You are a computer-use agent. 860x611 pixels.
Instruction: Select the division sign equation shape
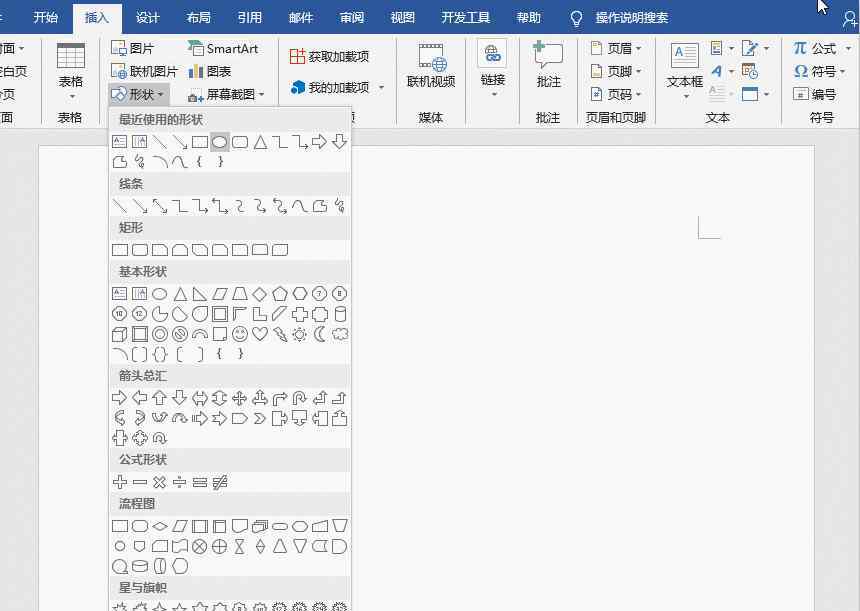click(179, 482)
